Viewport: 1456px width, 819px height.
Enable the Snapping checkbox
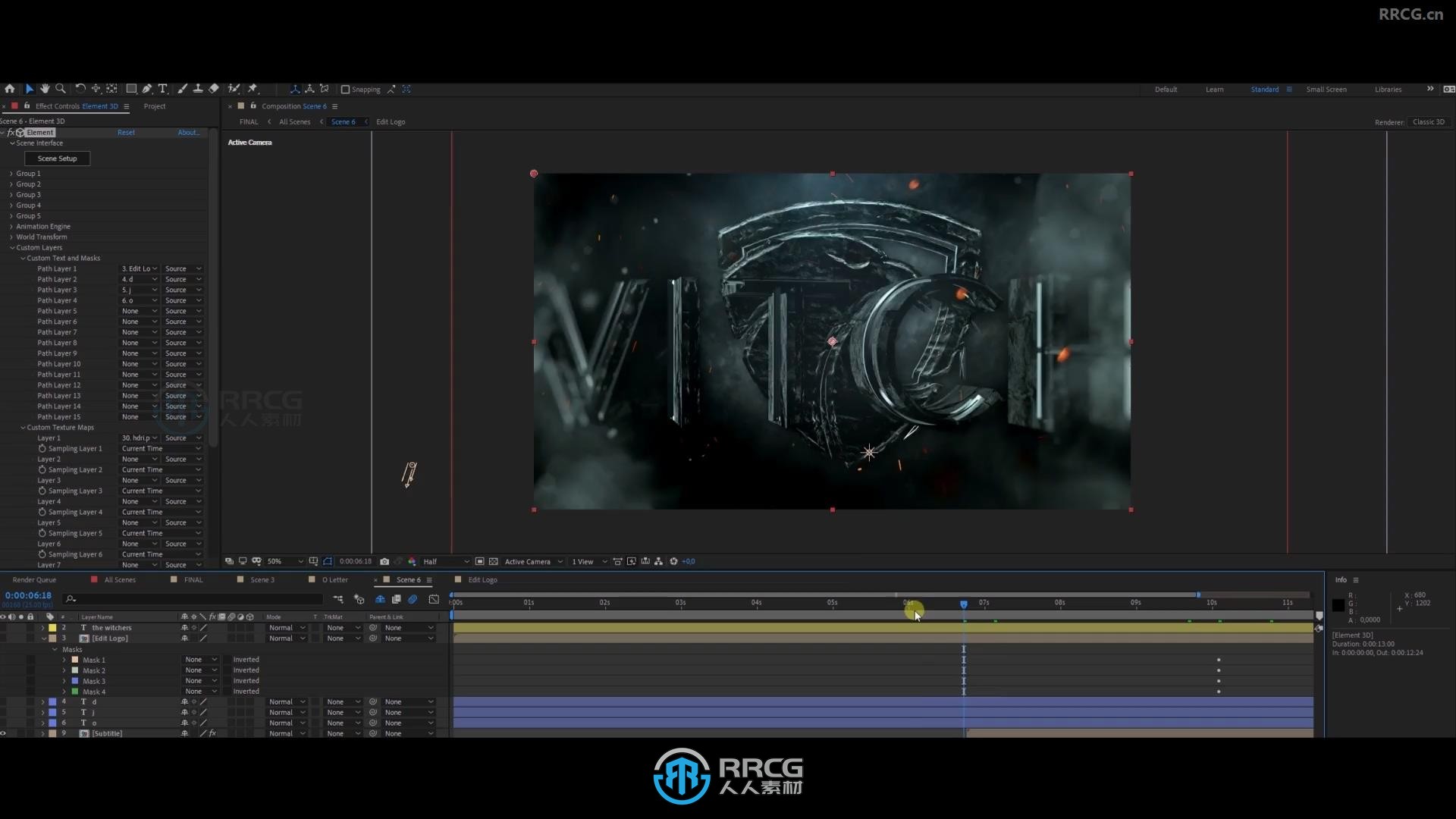point(345,89)
